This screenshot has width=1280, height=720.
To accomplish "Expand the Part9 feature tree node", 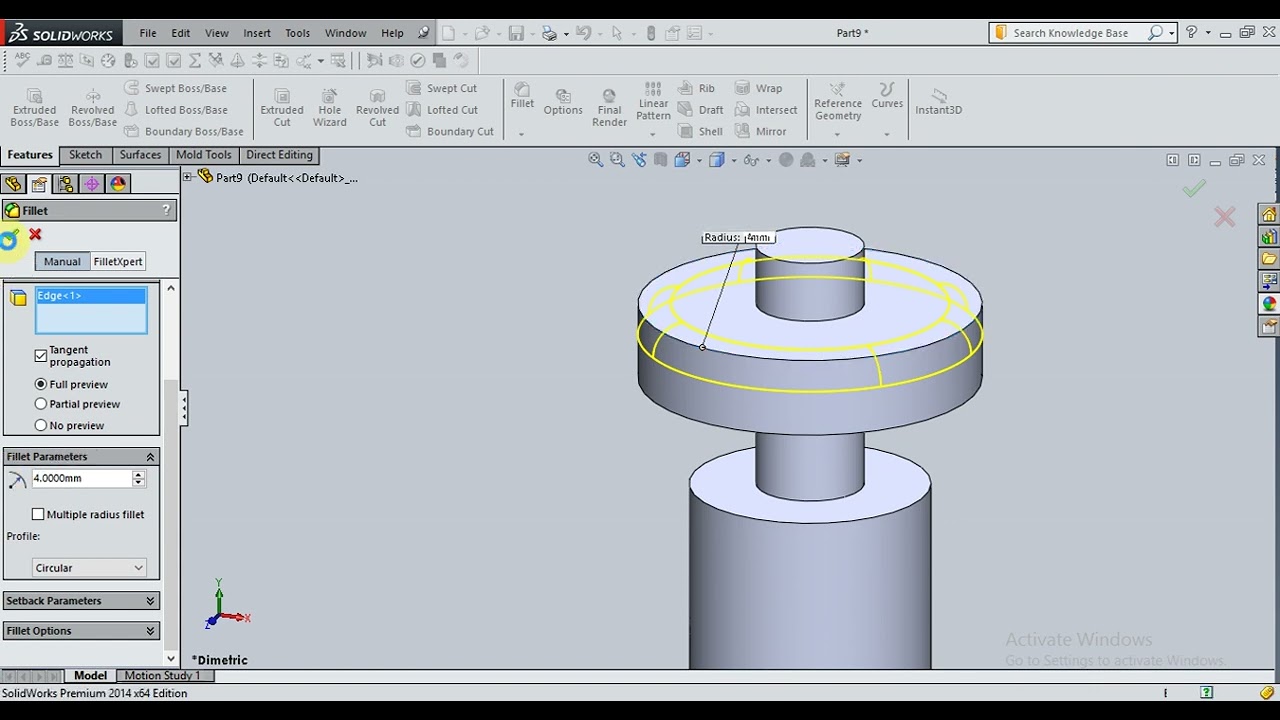I will coord(187,177).
